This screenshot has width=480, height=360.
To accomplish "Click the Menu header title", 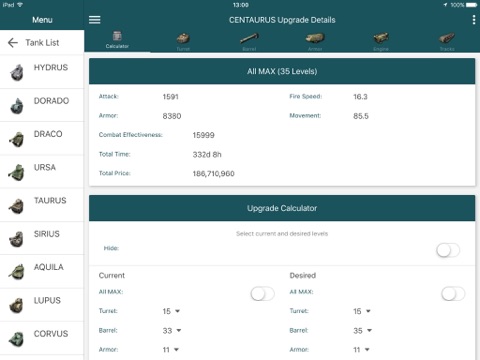I will 42,20.
